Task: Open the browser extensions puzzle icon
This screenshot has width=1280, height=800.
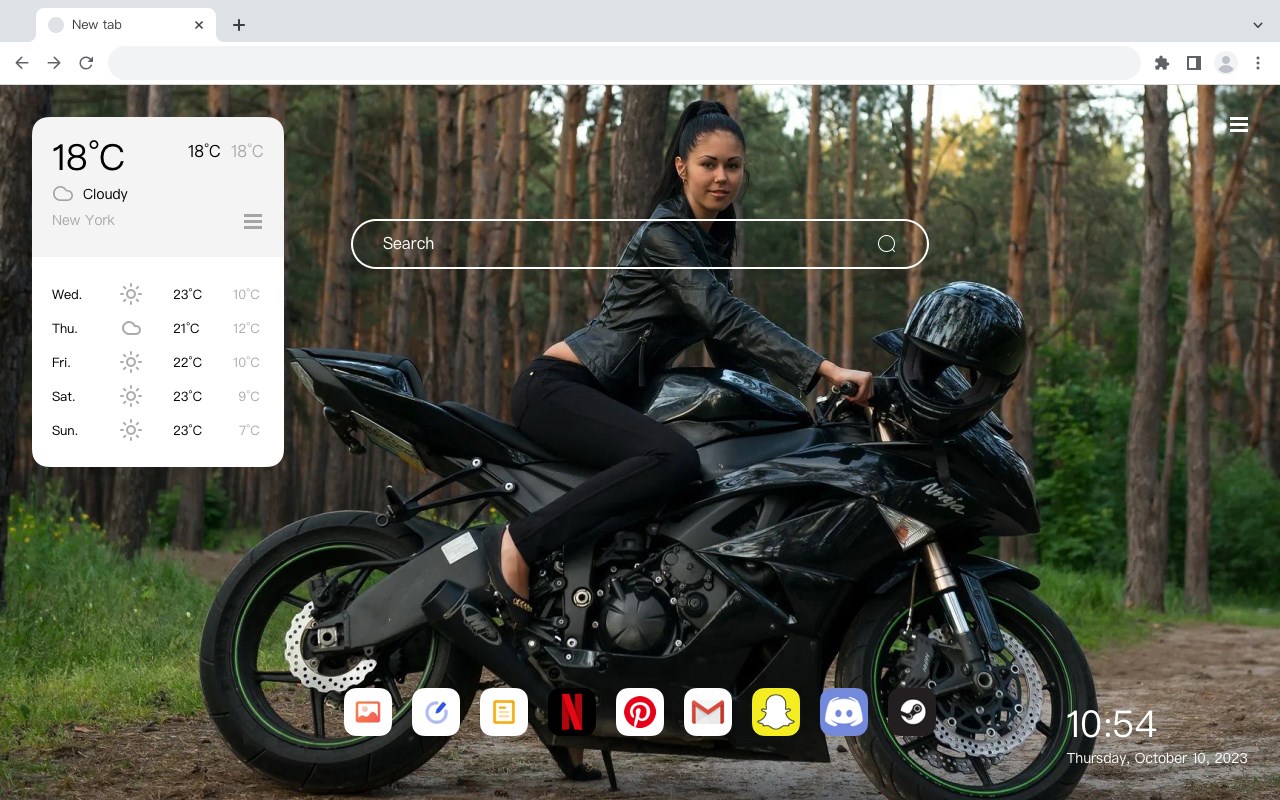Action: (1161, 63)
